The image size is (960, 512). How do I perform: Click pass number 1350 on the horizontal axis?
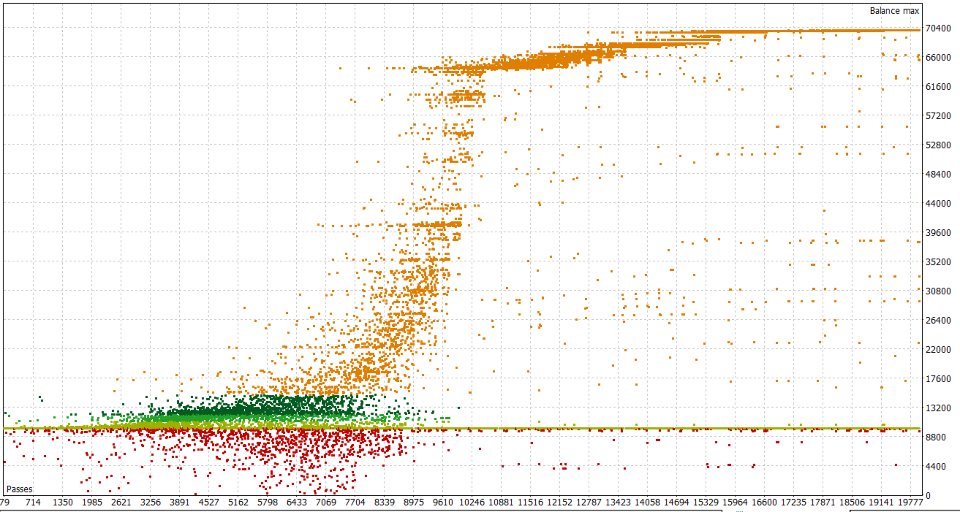[63, 502]
